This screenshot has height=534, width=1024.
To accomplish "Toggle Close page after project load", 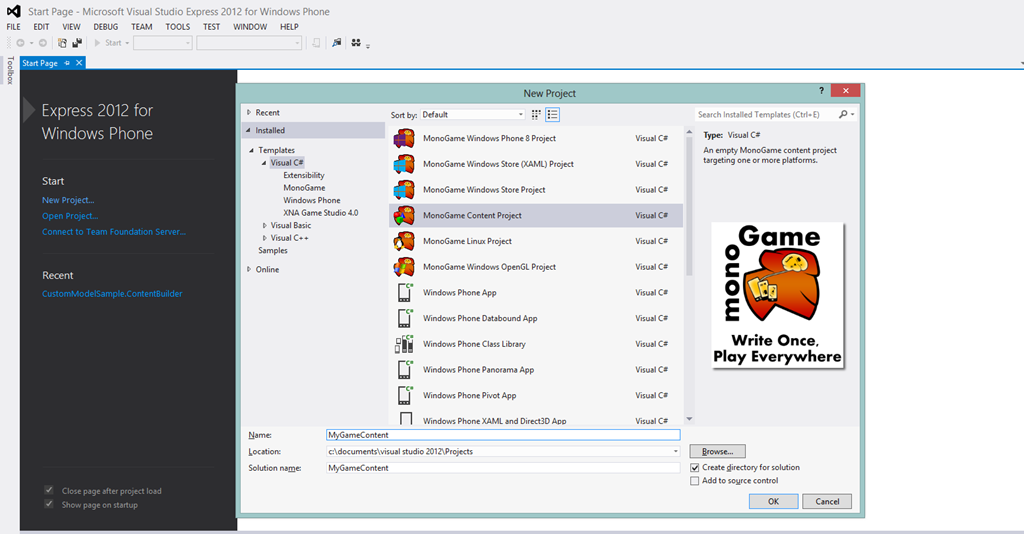I will tap(49, 490).
